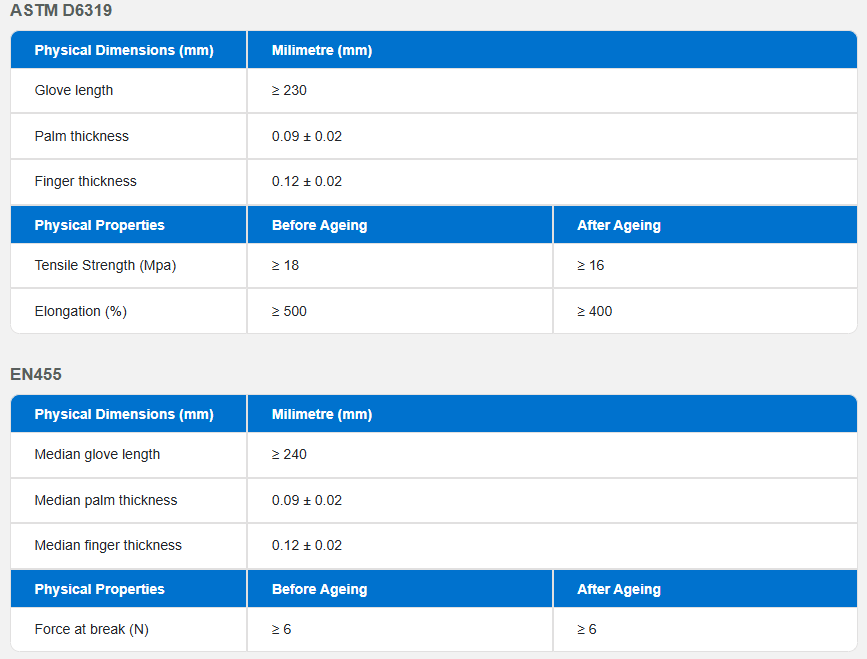Select the Glove length row label
Screen dimensions: 867x659
(74, 90)
